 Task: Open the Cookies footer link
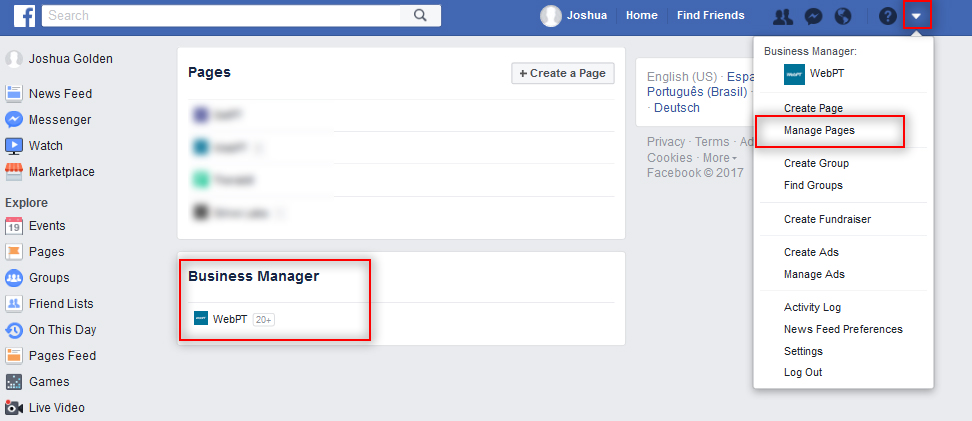(669, 158)
